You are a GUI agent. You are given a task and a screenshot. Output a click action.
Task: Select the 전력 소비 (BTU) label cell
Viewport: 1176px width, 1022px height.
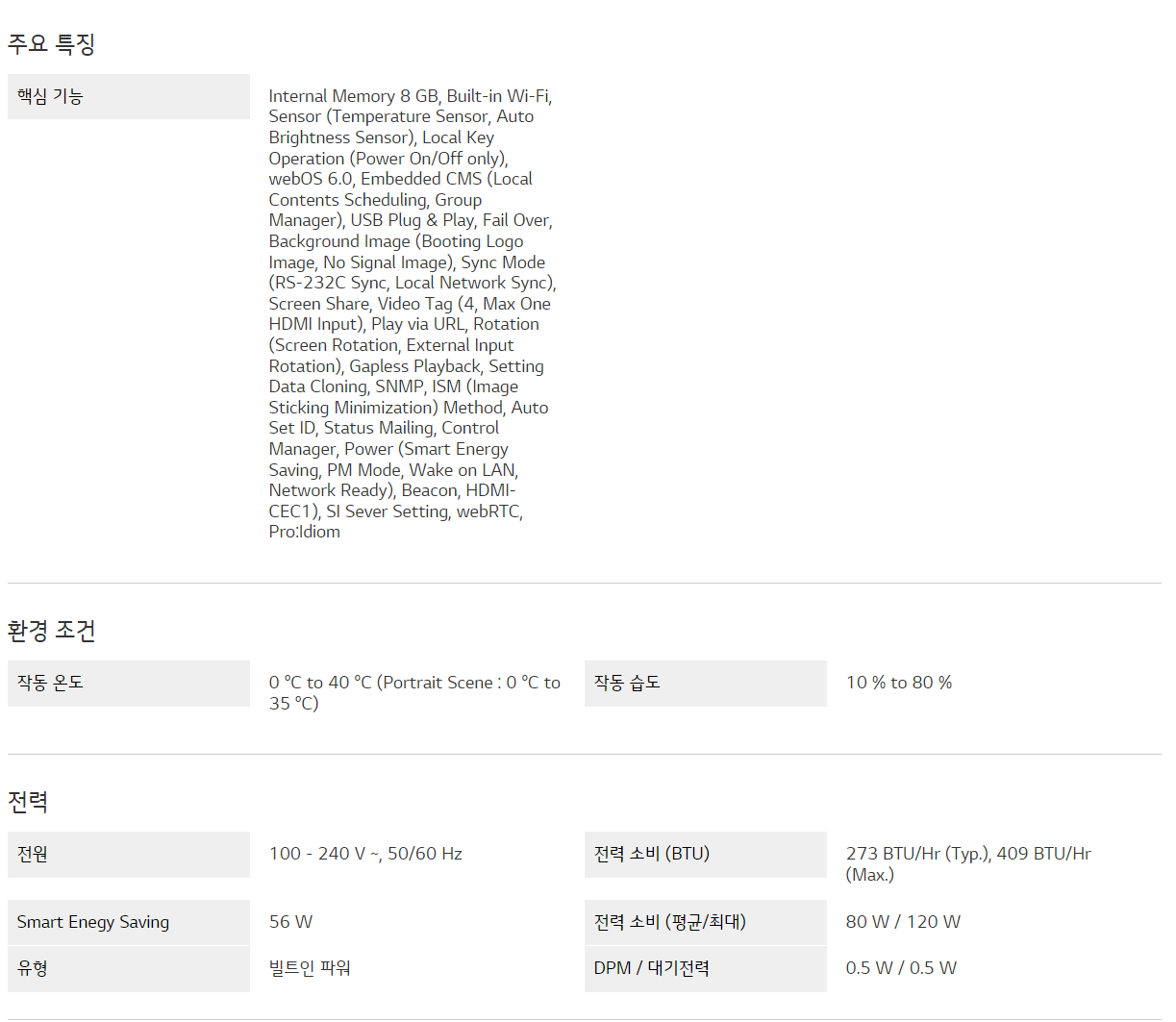click(x=705, y=854)
